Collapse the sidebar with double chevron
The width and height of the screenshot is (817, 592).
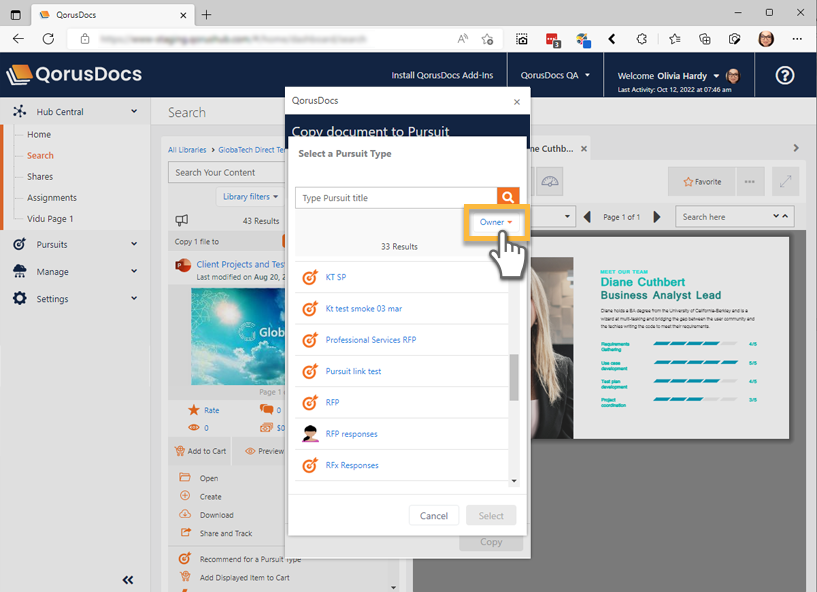click(x=128, y=579)
